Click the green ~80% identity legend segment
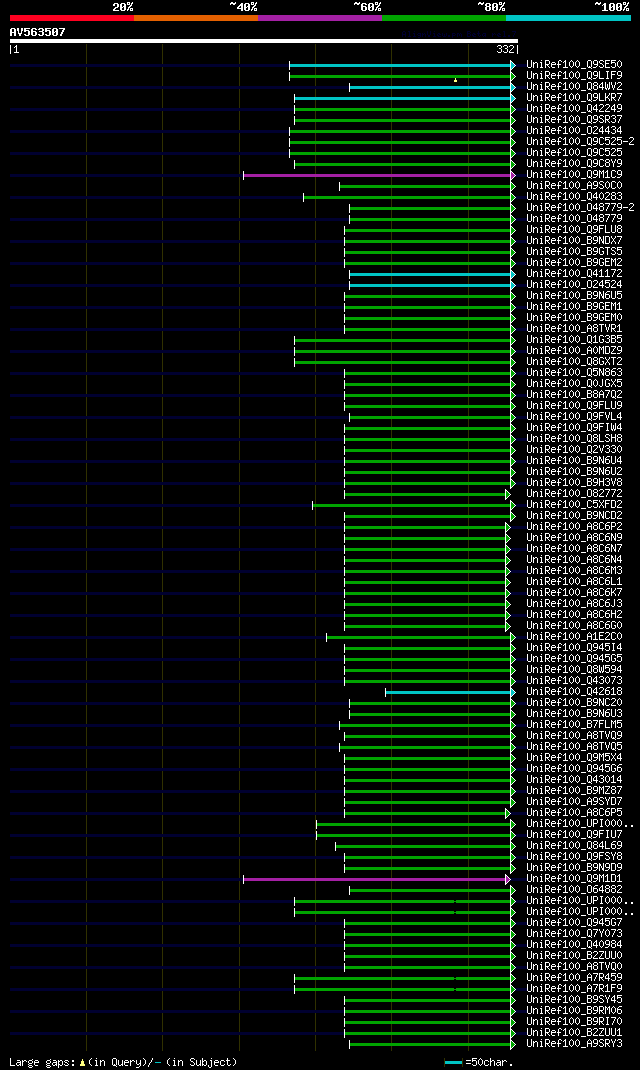This screenshot has width=640, height=1070. coord(443,17)
